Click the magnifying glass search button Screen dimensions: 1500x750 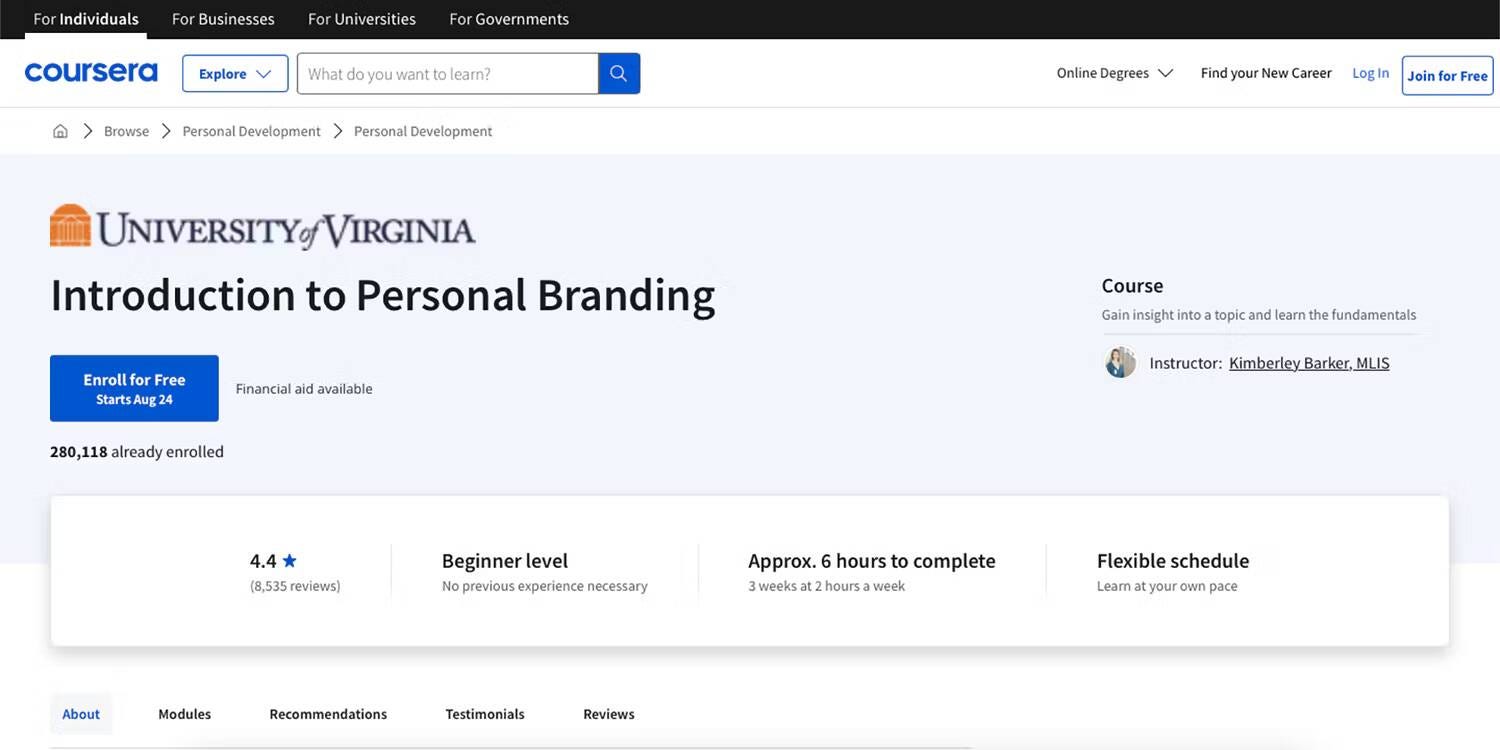619,74
